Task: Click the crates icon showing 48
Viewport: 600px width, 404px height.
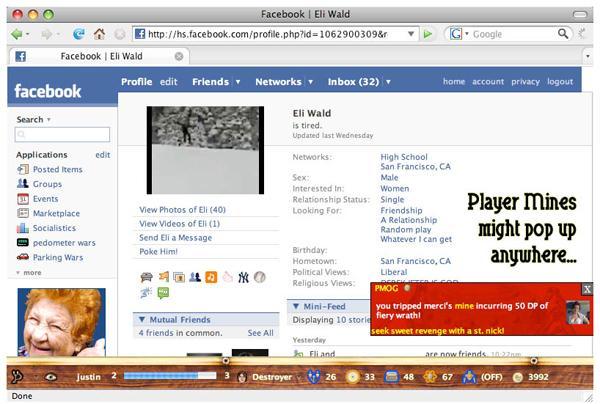Action: pyautogui.click(x=391, y=377)
